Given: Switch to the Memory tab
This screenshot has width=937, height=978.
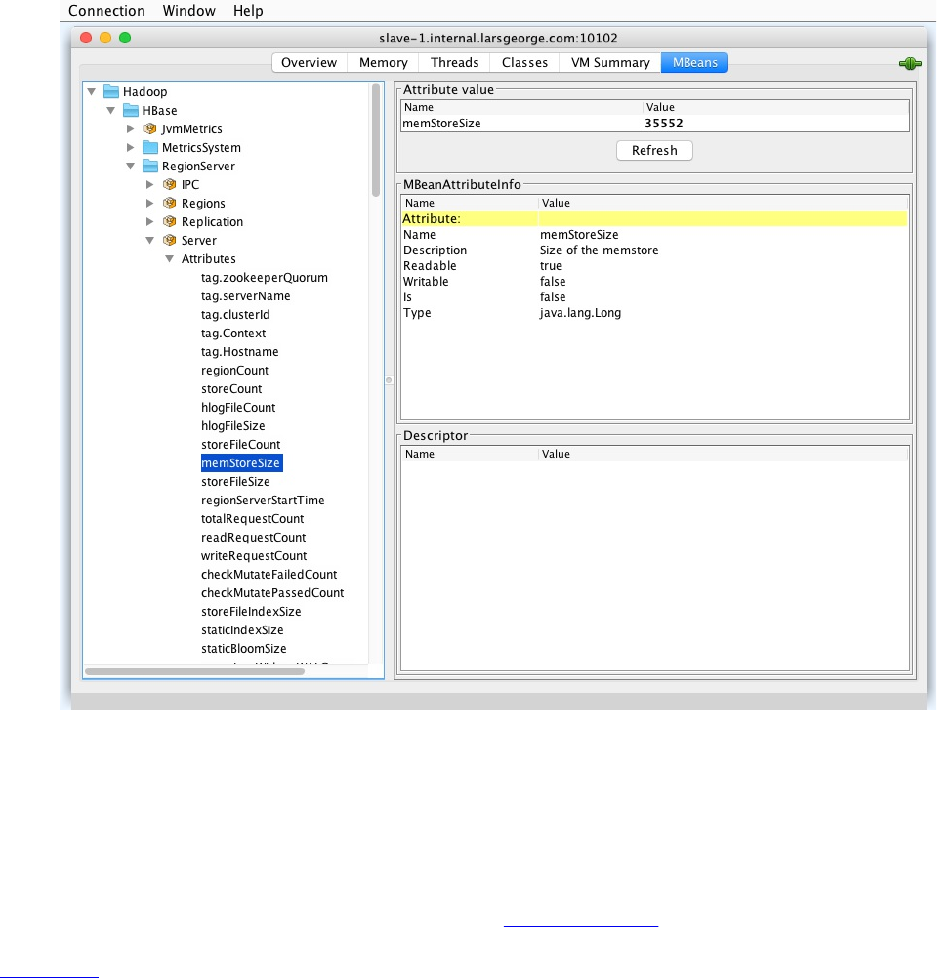Looking at the screenshot, I should click(x=383, y=62).
